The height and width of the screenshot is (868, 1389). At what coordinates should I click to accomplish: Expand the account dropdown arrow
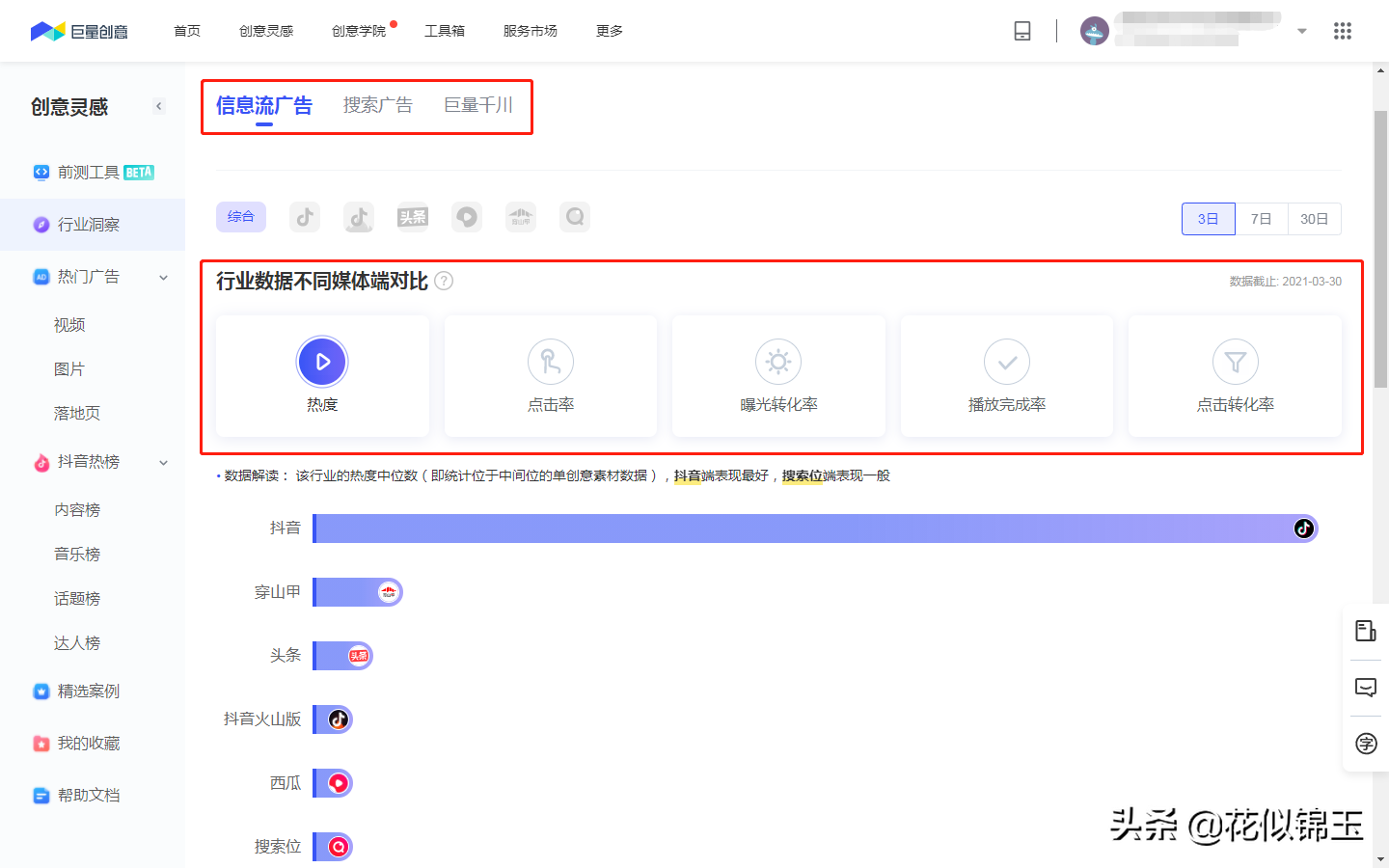[1302, 31]
